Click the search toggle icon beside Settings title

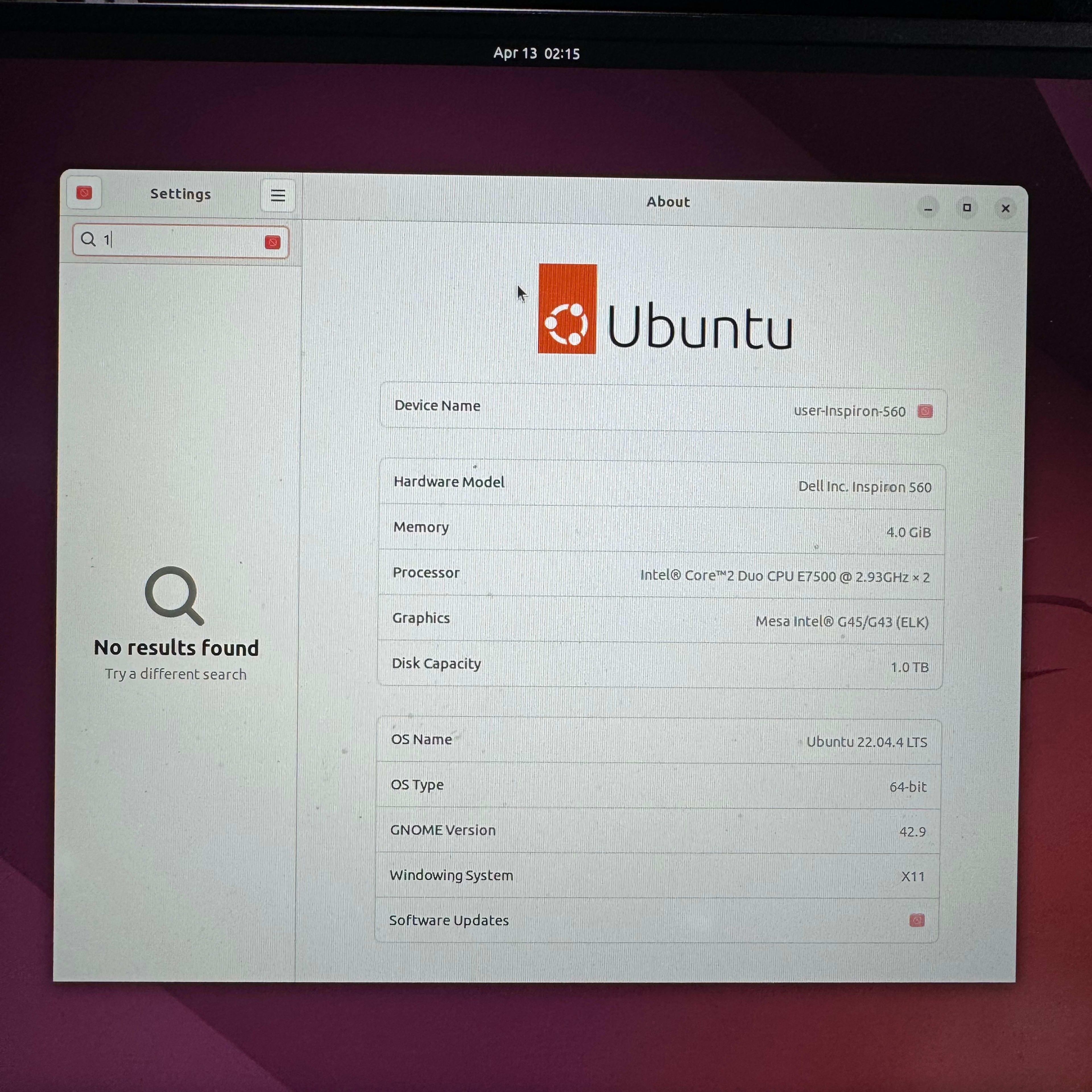pos(84,193)
